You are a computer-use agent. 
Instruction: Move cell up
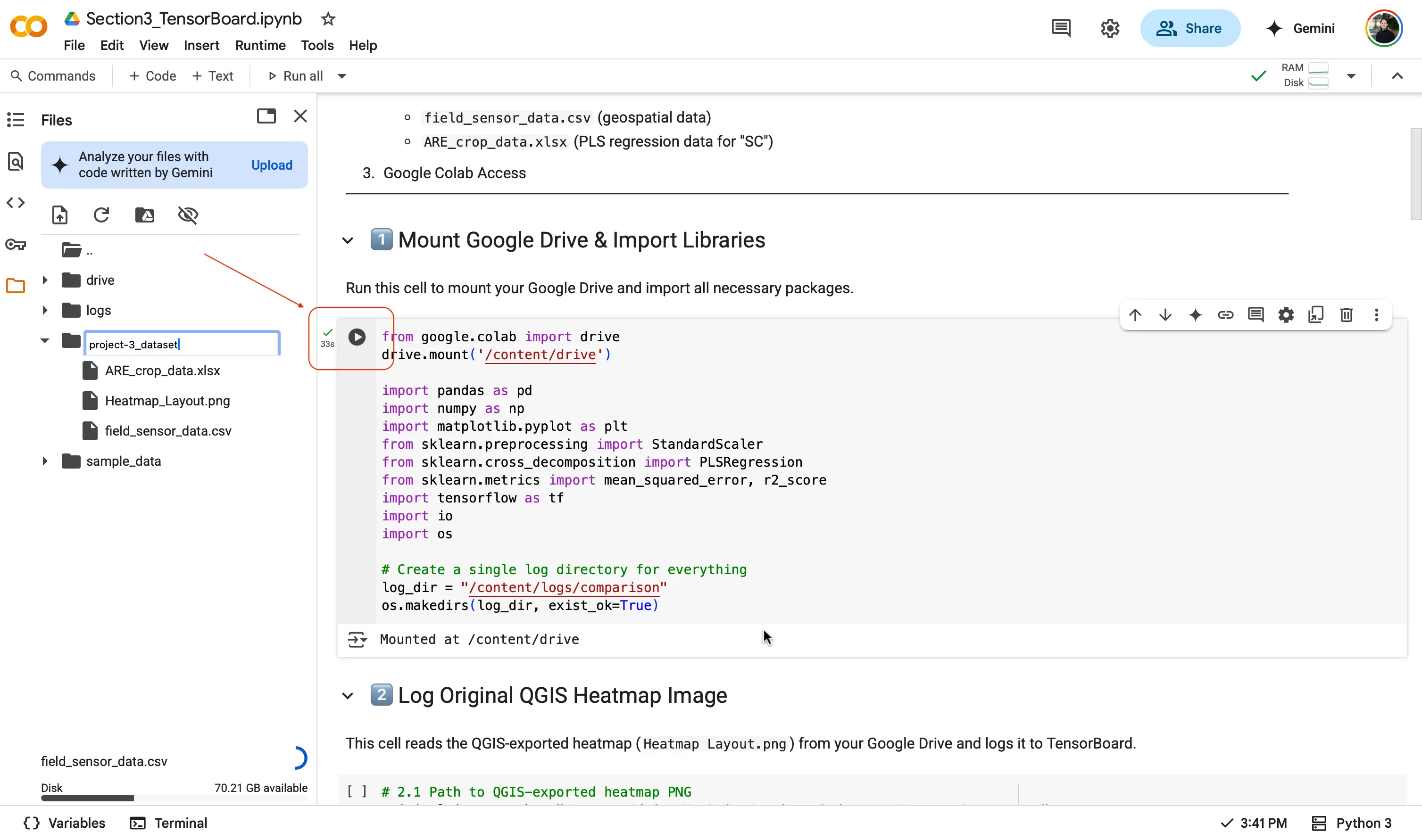(1134, 315)
